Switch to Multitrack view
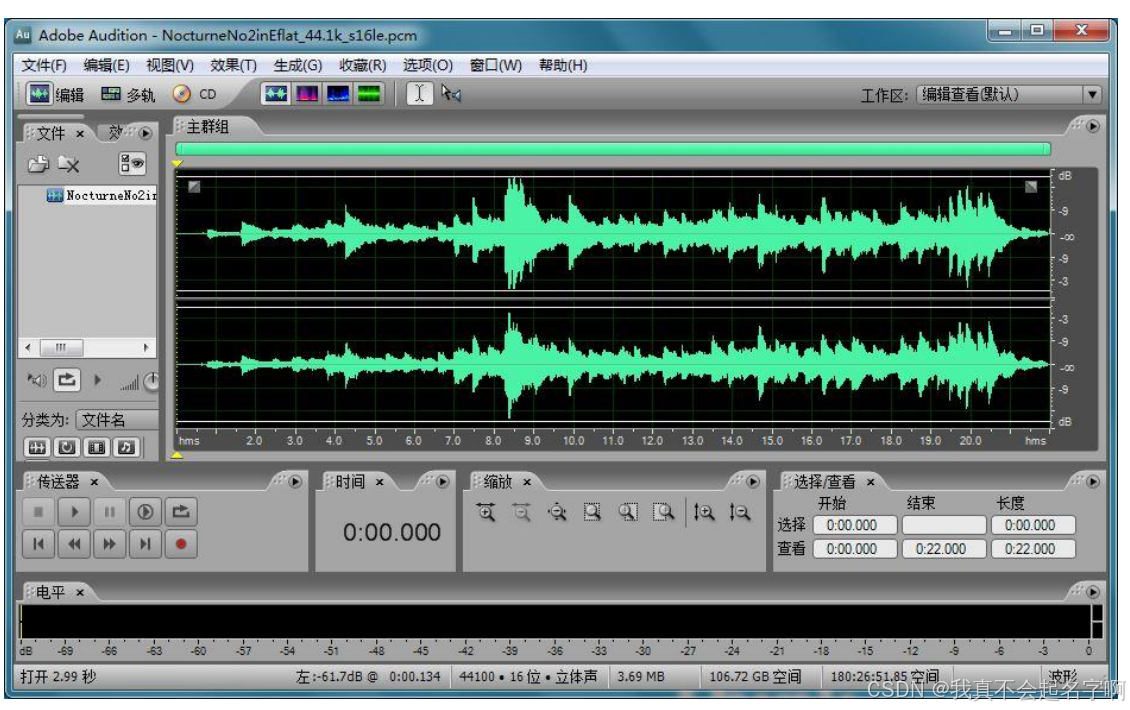This screenshot has width=1130, height=710. tap(128, 94)
